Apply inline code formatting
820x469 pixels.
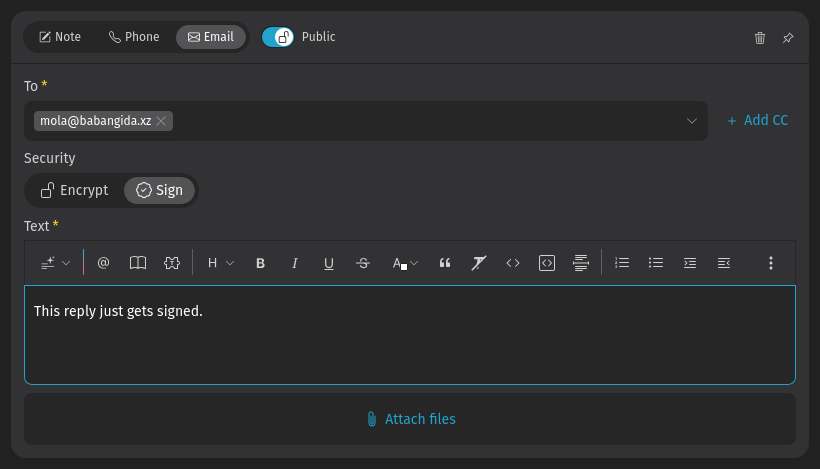512,263
